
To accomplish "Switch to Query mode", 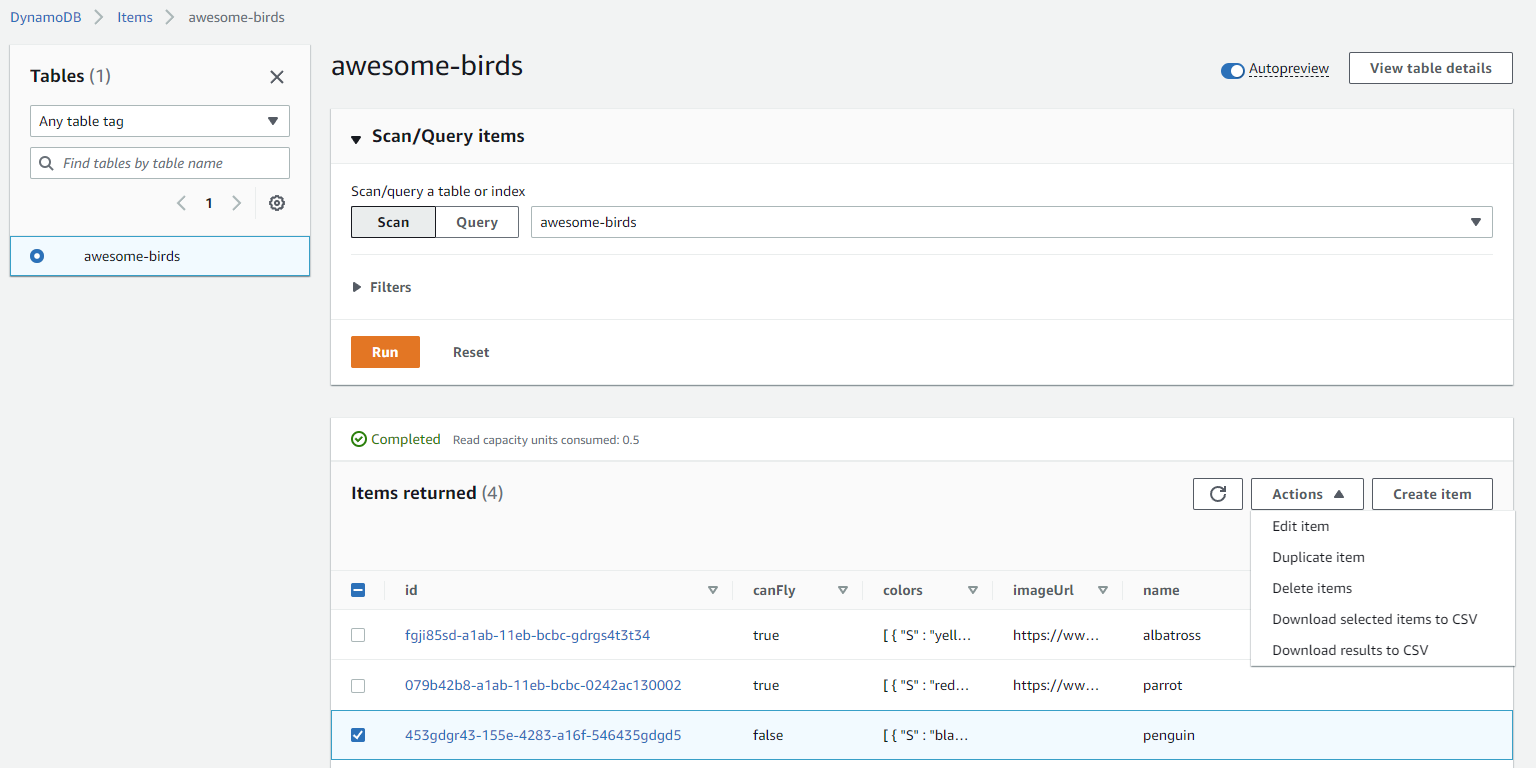I will 477,222.
